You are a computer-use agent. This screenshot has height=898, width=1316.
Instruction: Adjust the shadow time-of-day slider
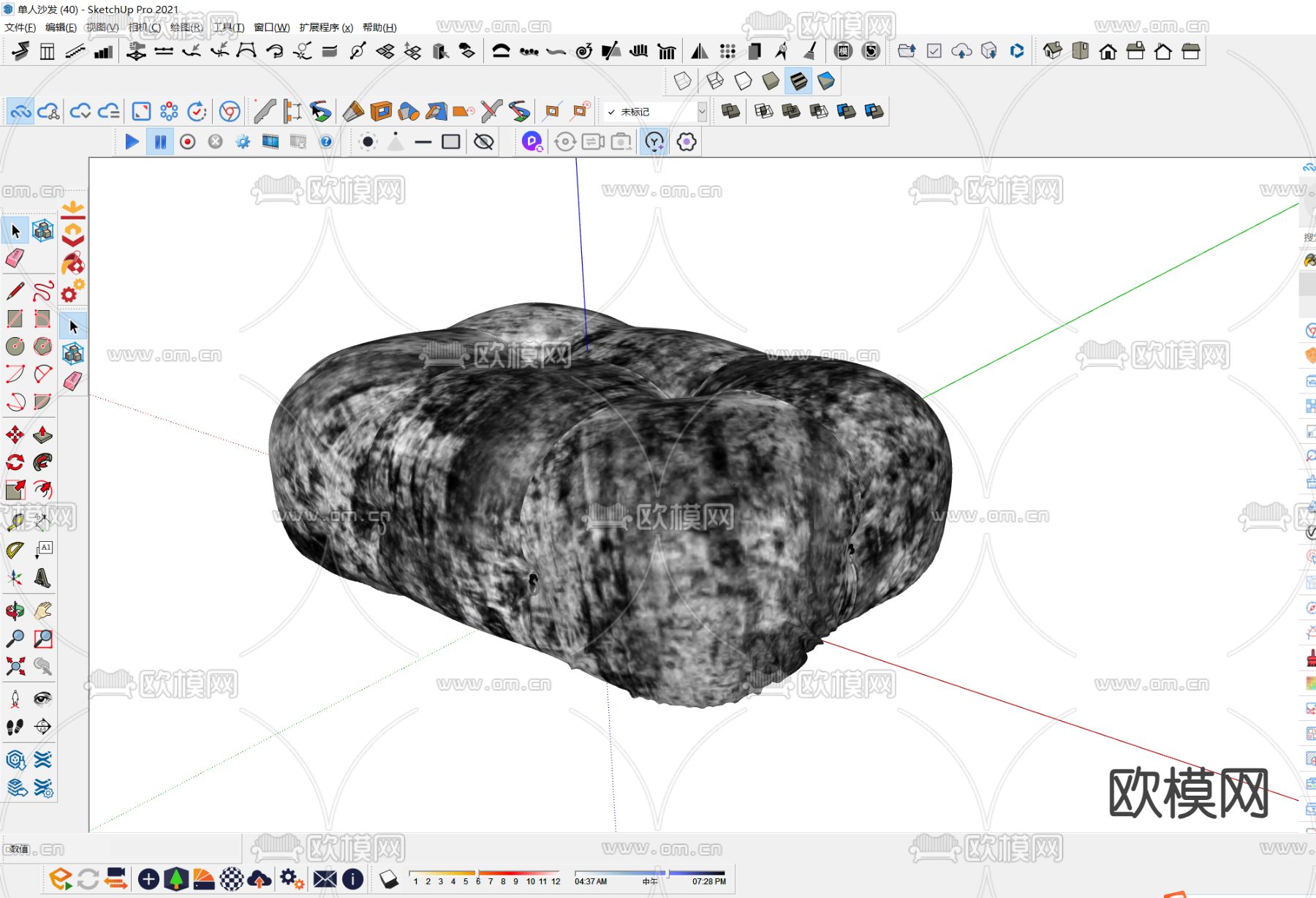(667, 873)
